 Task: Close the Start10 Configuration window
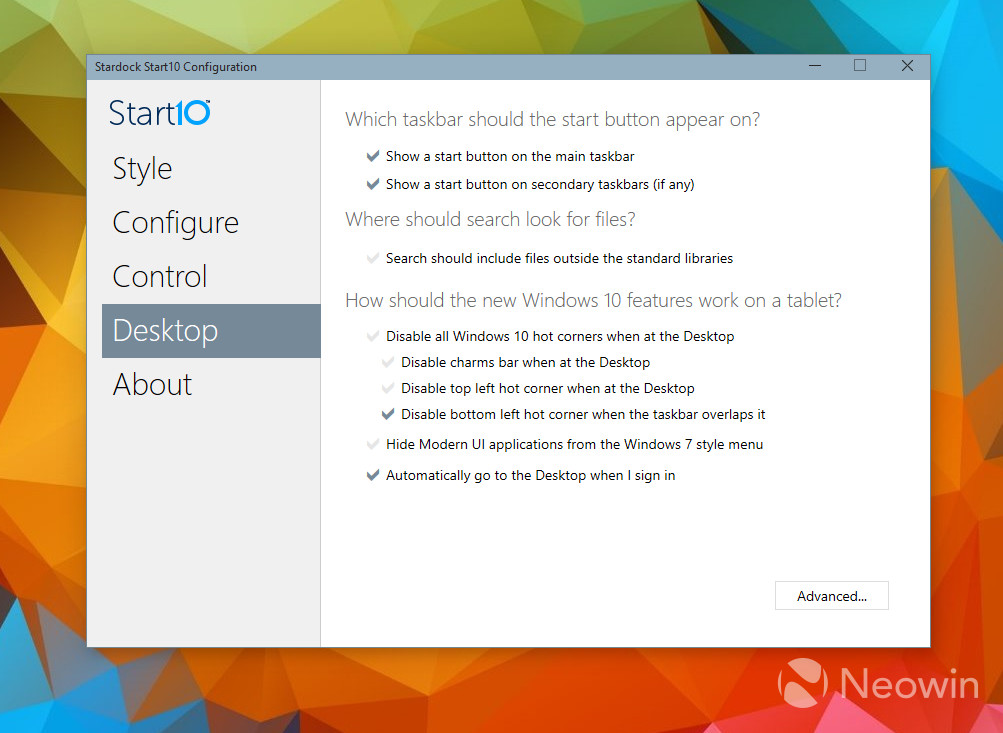coord(907,66)
